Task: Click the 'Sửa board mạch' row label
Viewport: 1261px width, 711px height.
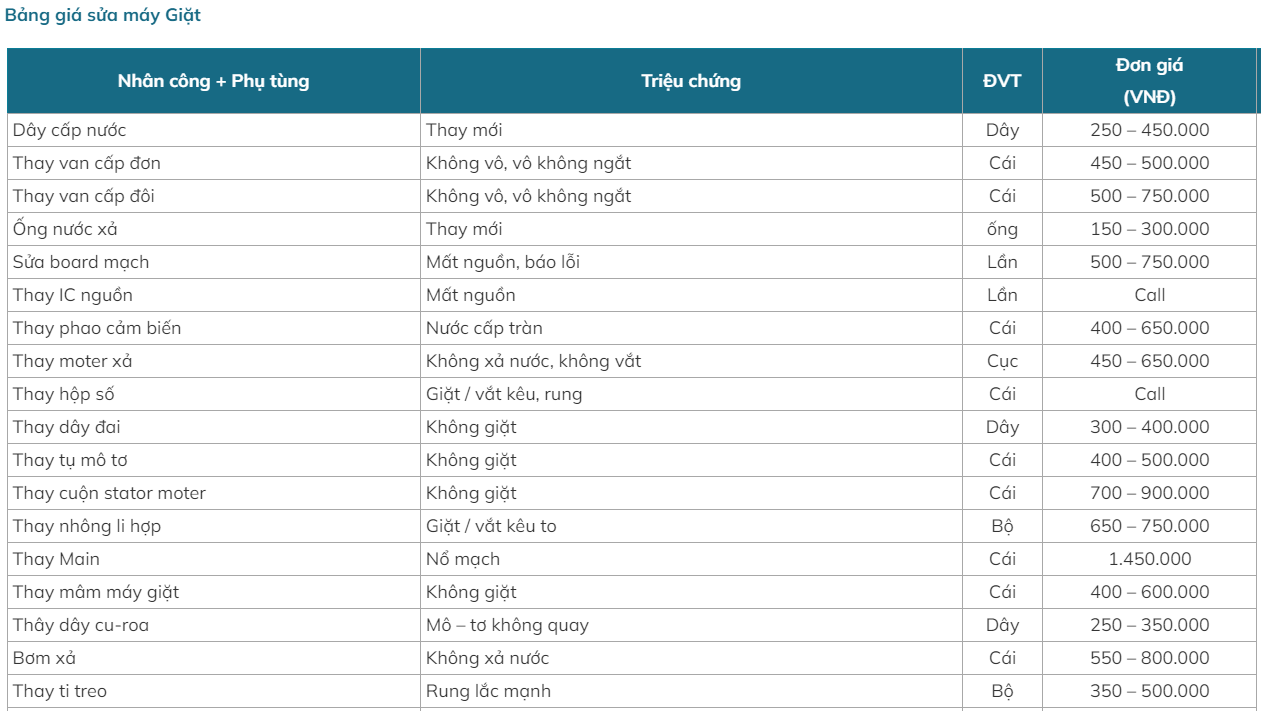Action: coord(81,262)
